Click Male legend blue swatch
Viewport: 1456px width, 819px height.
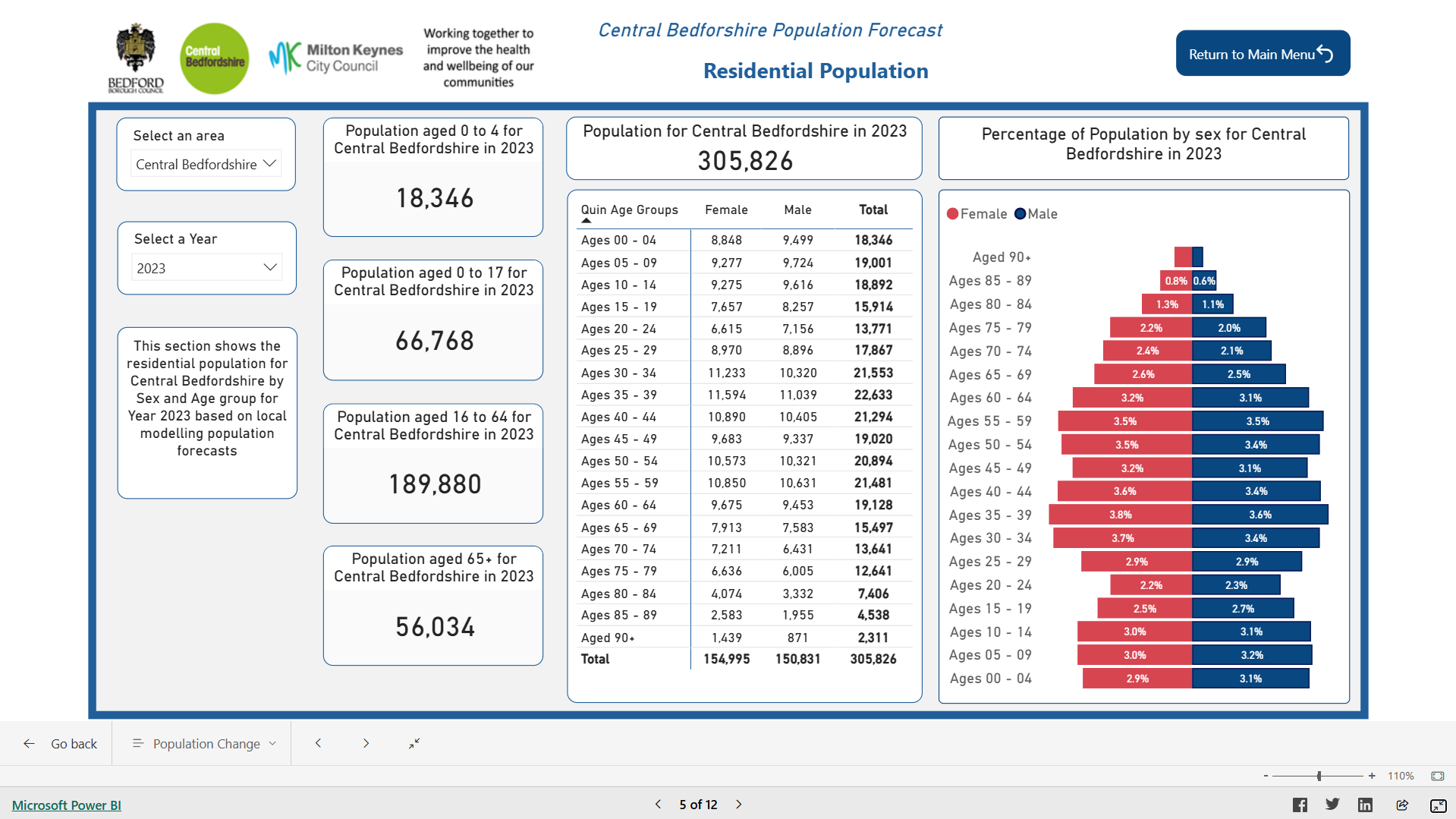click(1020, 214)
